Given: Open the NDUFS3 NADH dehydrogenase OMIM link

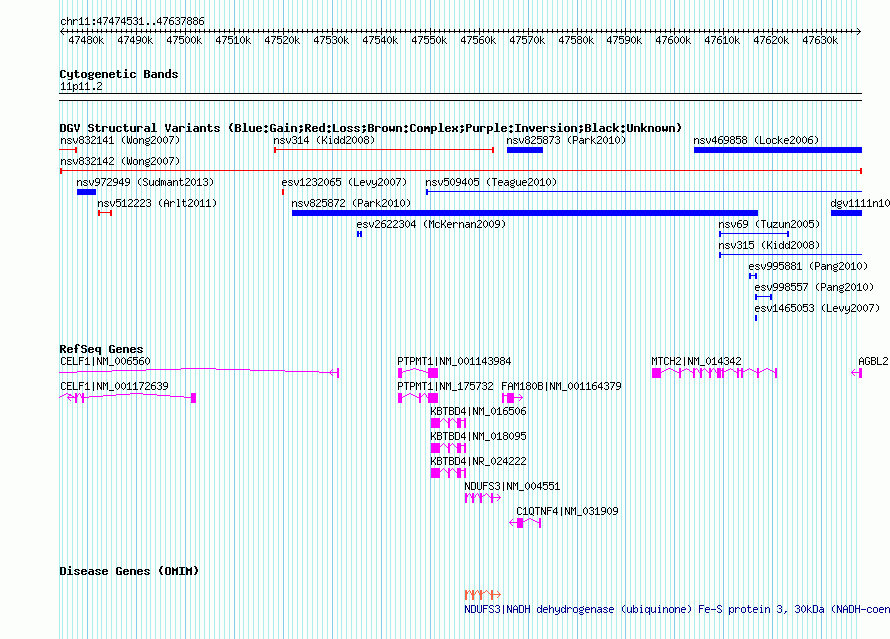Looking at the screenshot, I should pos(677,609).
